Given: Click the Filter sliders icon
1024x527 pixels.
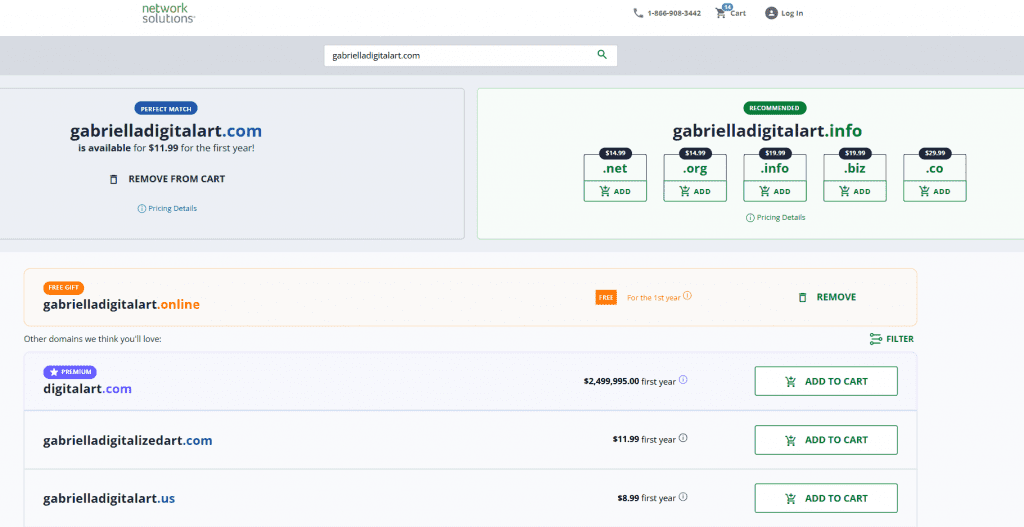Looking at the screenshot, I should point(876,339).
